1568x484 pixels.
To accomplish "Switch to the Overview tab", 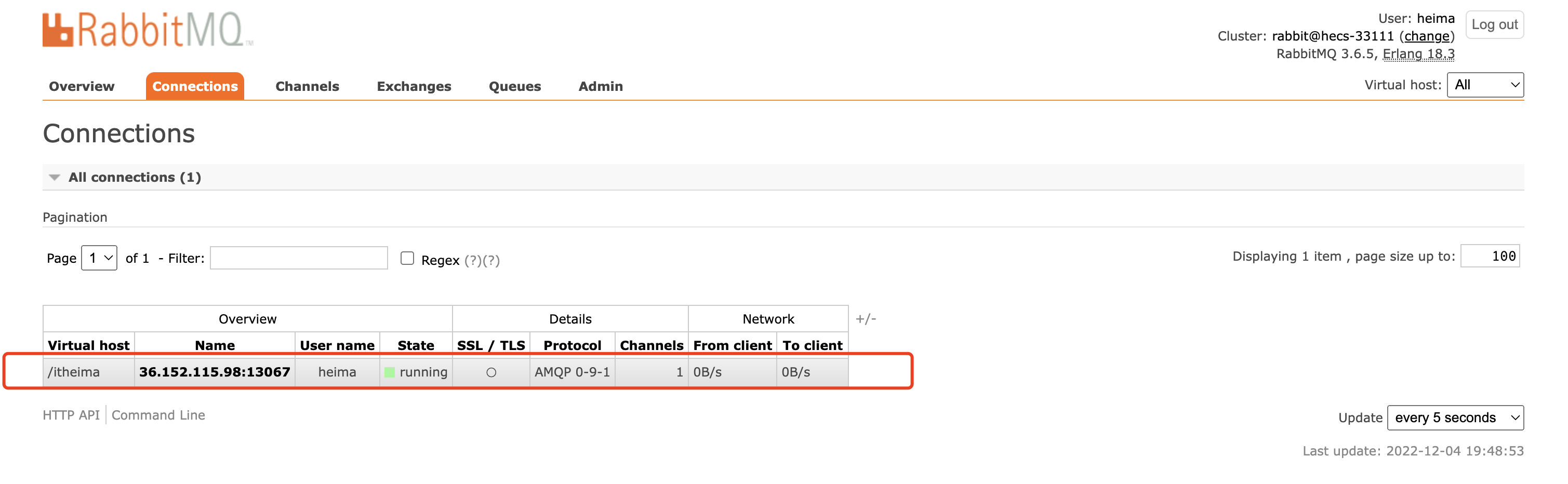I will 82,86.
